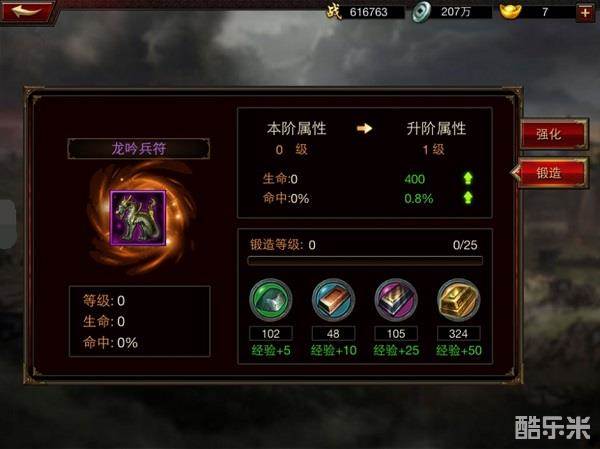Select the gold ingot material icon

click(458, 300)
